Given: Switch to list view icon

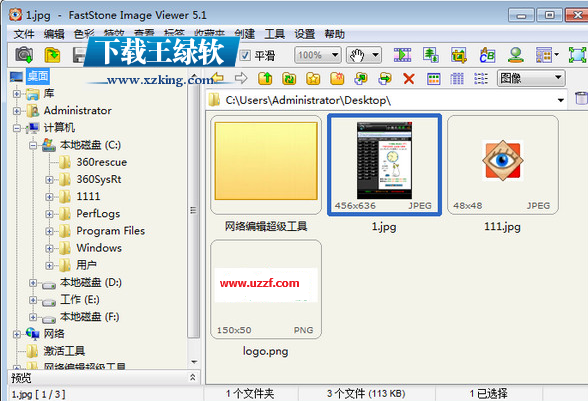Looking at the screenshot, I should tap(481, 79).
